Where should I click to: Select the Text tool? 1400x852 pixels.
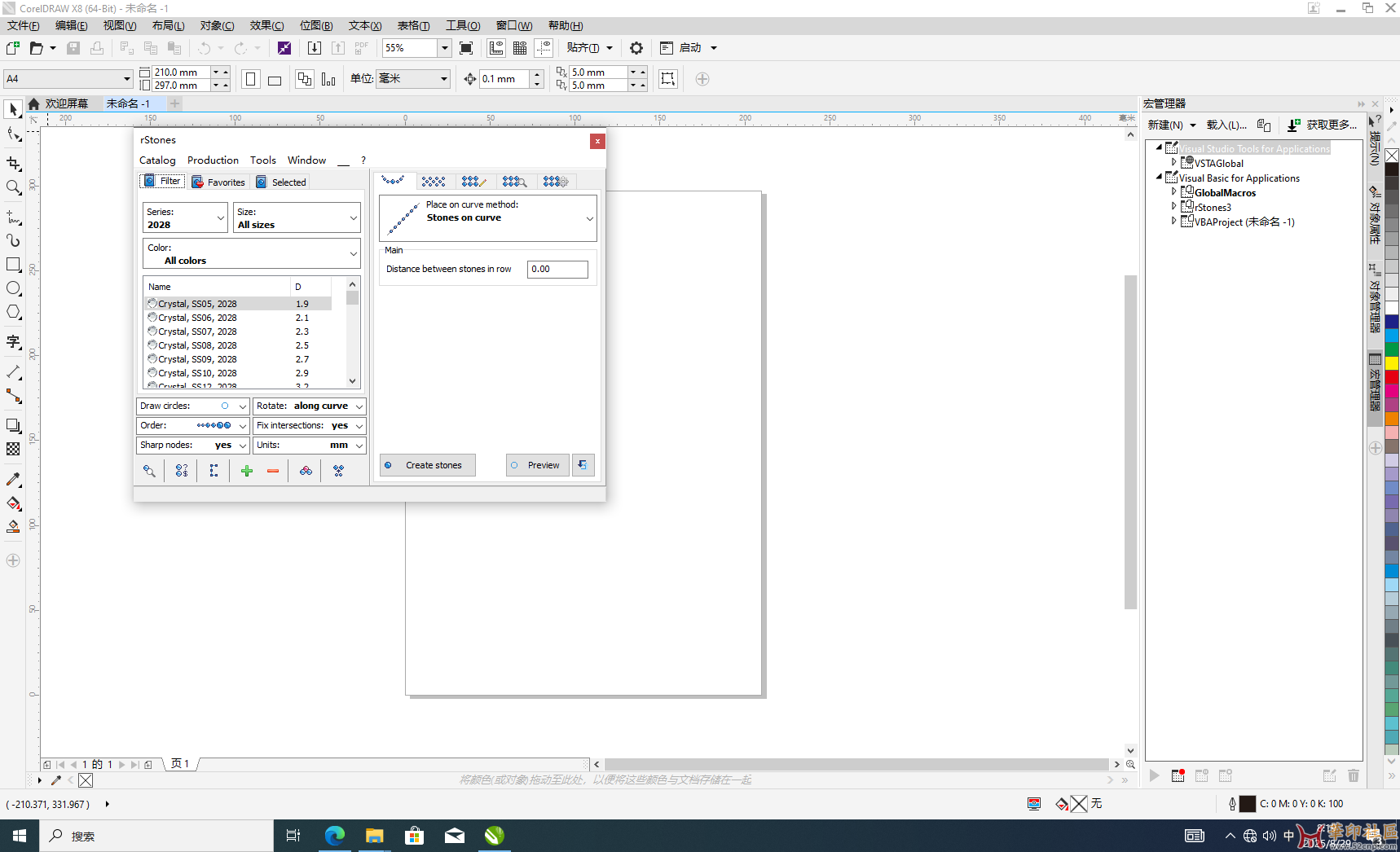click(x=13, y=341)
